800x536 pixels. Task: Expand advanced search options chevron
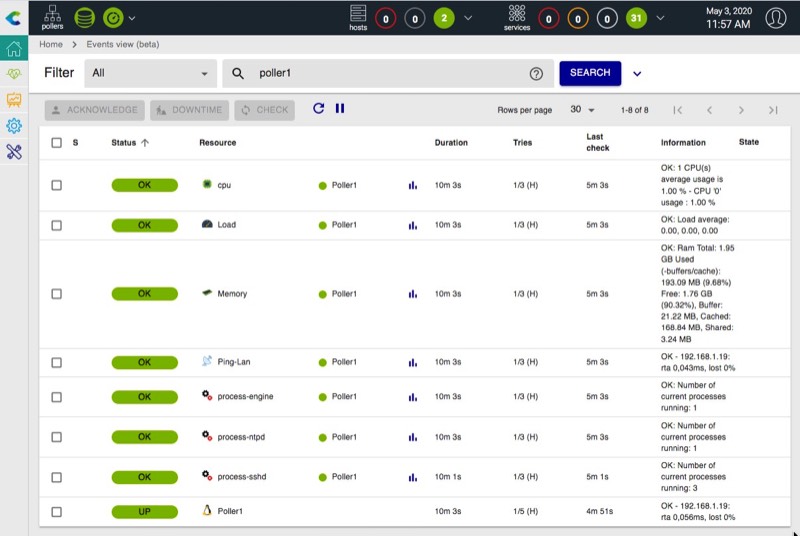click(x=638, y=73)
